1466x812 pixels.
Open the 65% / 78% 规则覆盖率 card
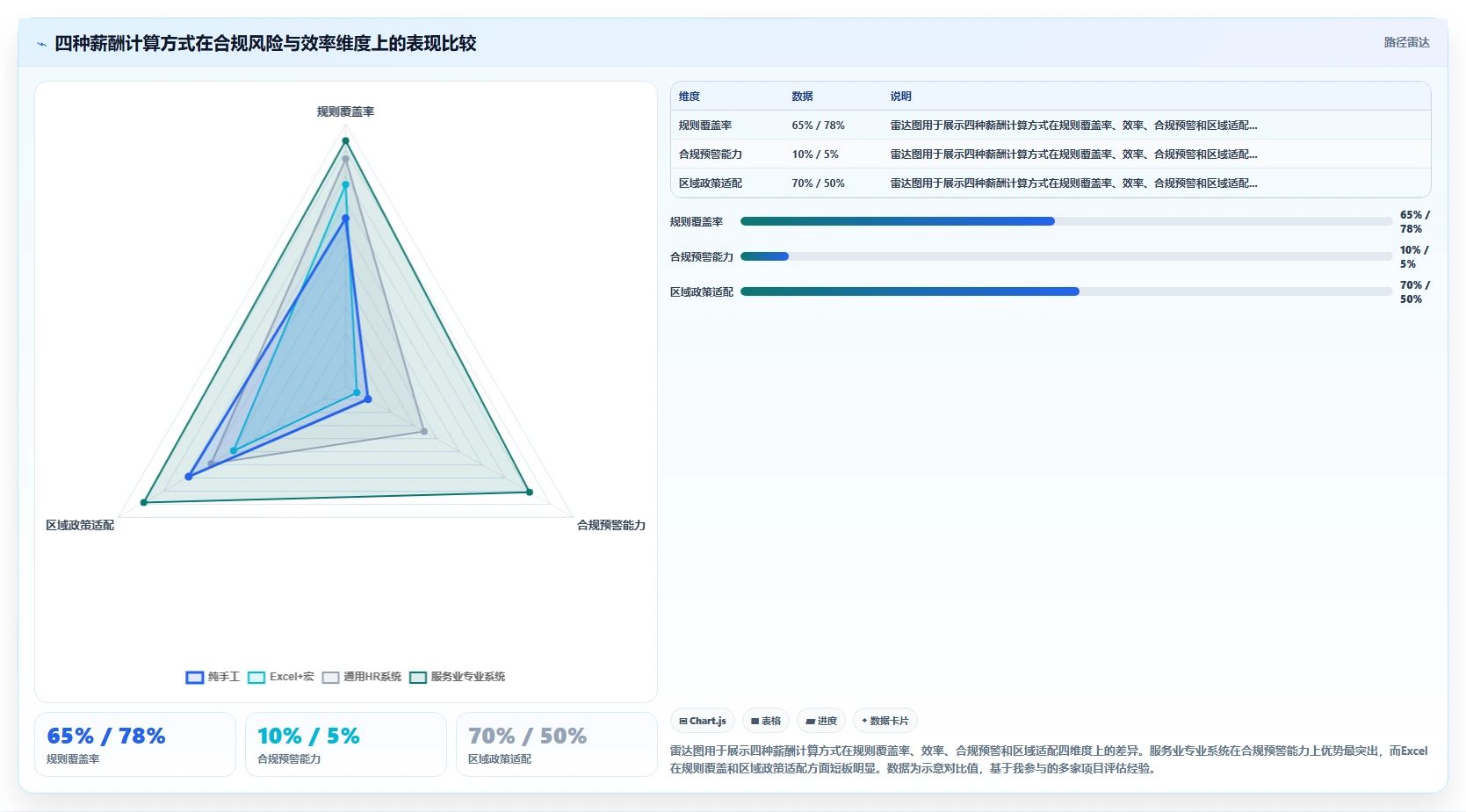click(135, 744)
